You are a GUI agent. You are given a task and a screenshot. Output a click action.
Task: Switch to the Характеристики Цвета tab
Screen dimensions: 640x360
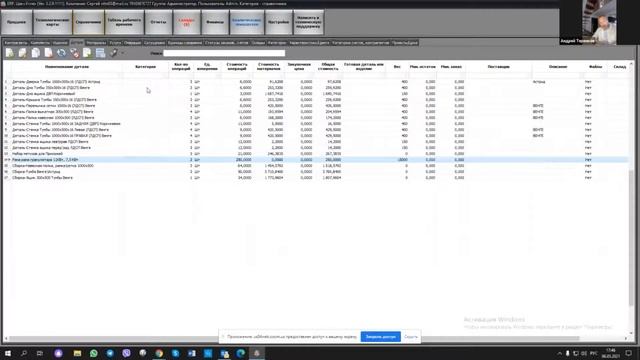click(x=309, y=42)
